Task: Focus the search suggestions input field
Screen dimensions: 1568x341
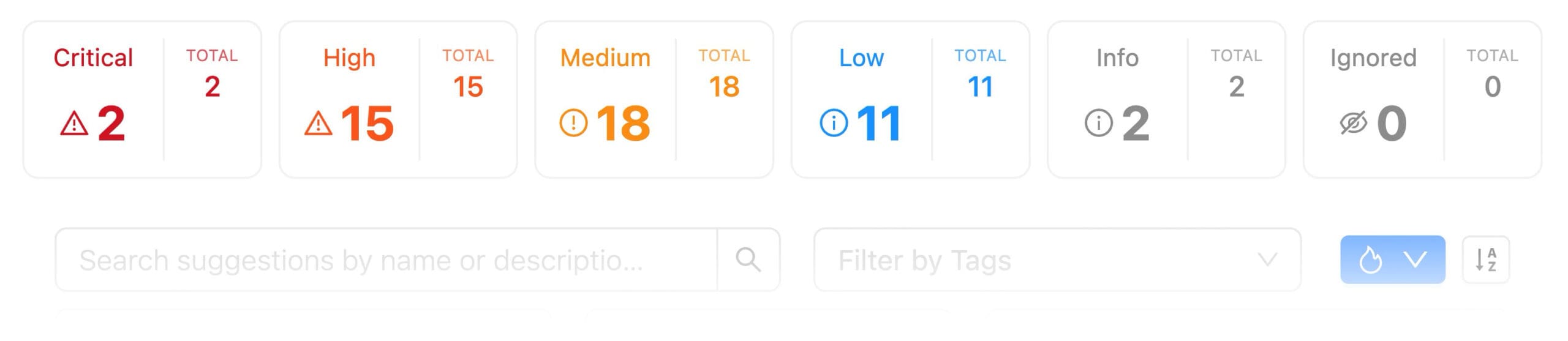Action: point(386,260)
